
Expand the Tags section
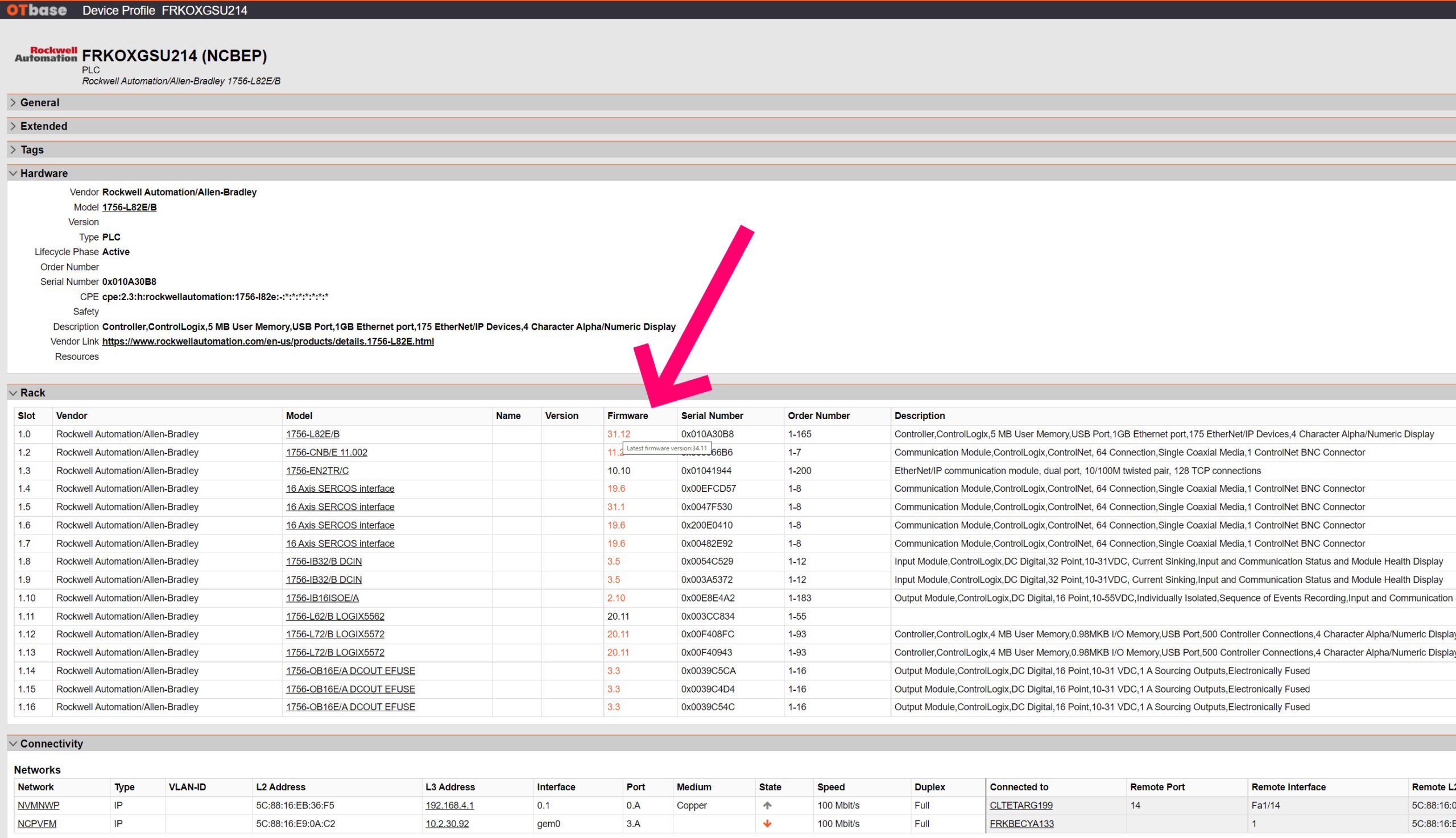pos(13,150)
